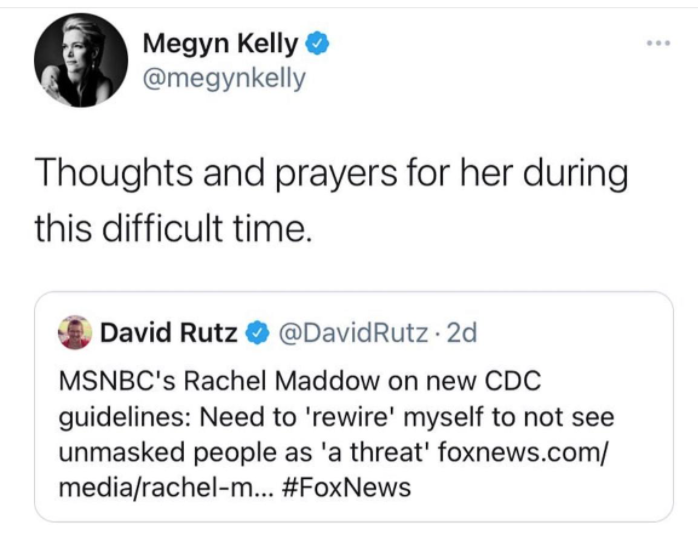Screen dimensions: 698x534
Task: Visit the @megynkelly handle
Action: [224, 79]
